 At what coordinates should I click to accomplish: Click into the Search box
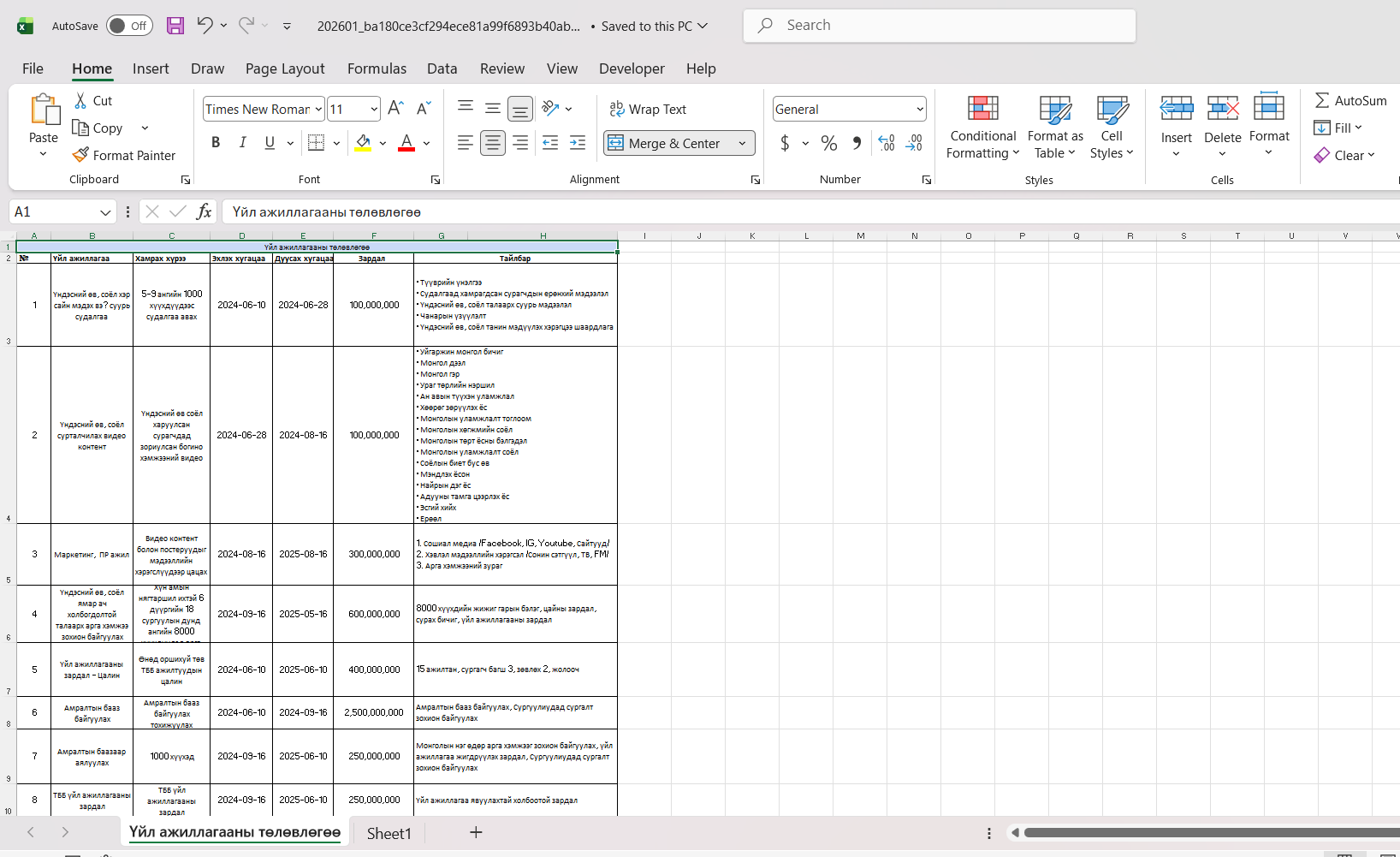[x=940, y=26]
